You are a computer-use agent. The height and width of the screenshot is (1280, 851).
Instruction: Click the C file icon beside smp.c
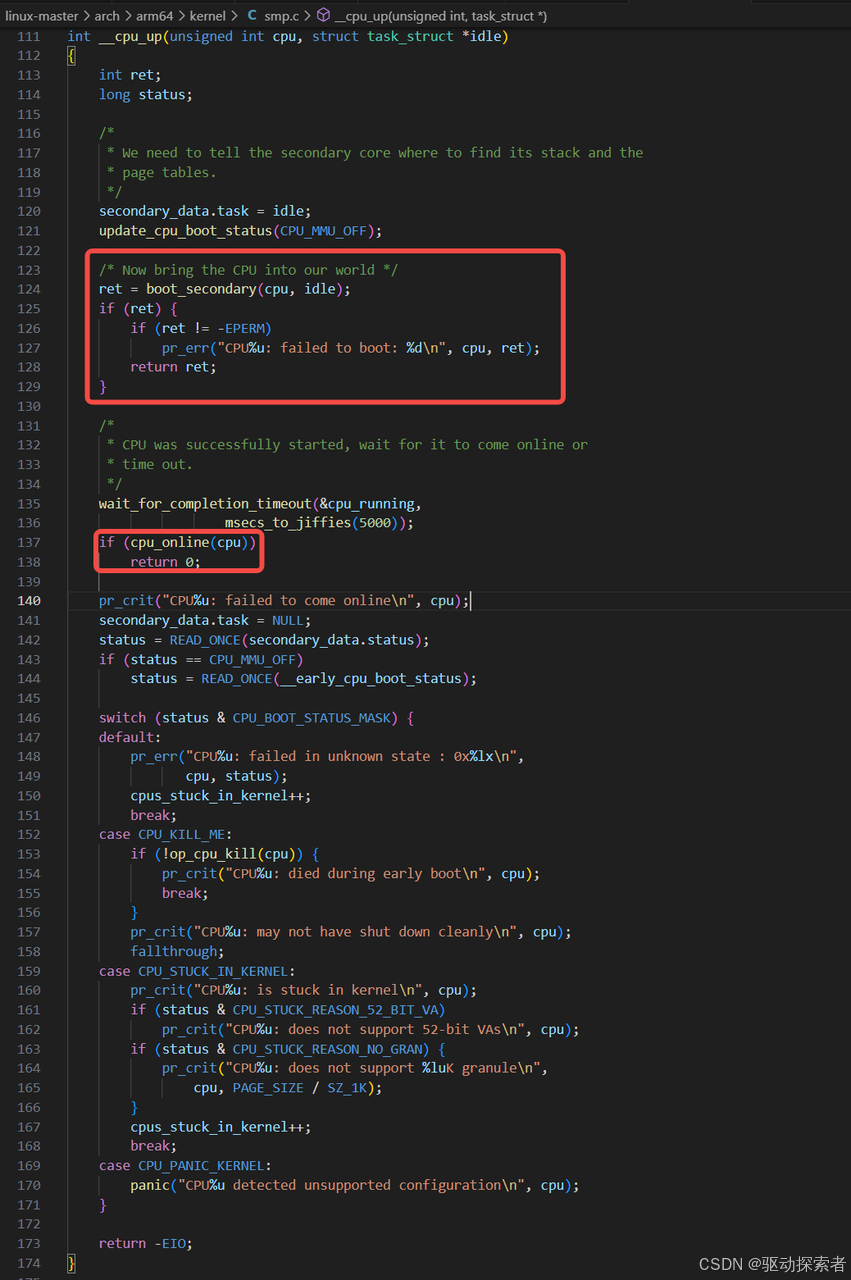click(252, 16)
